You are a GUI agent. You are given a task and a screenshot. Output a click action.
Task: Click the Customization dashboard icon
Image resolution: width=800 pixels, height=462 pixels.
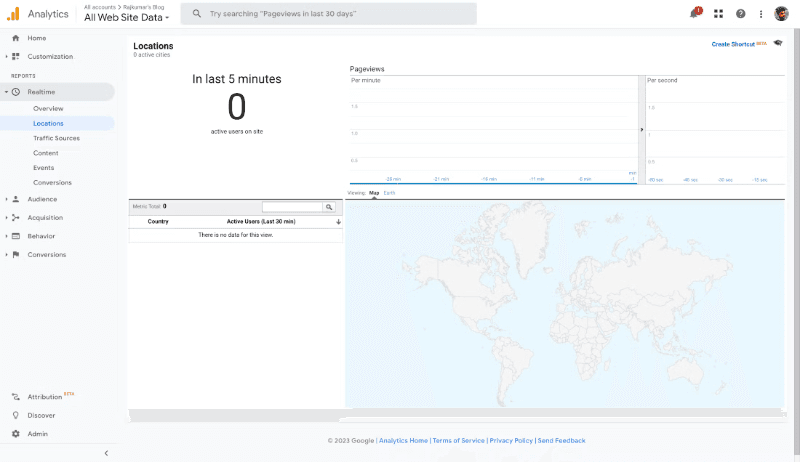point(16,56)
